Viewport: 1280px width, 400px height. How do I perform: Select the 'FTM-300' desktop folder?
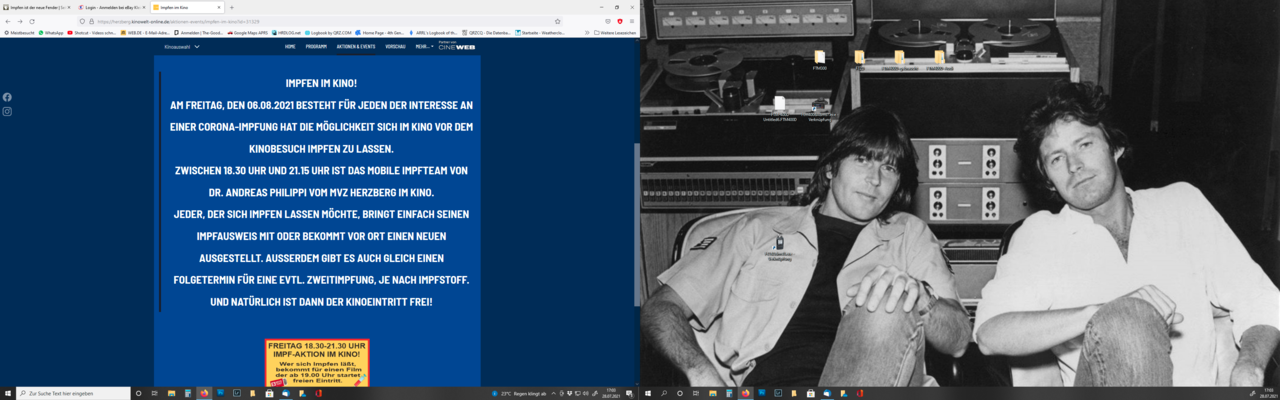click(820, 59)
